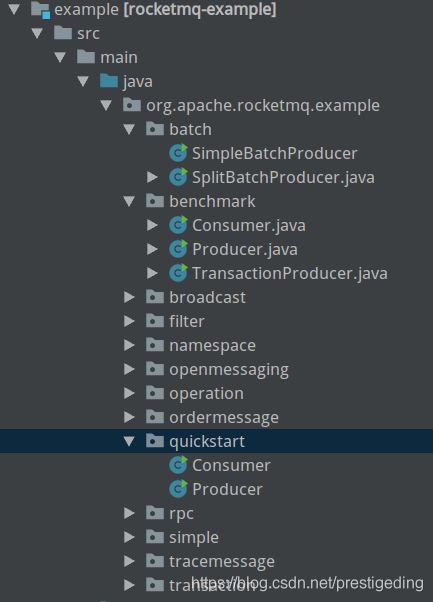Collapse the batch package arrow
This screenshot has width=433, height=602.
[129, 129]
